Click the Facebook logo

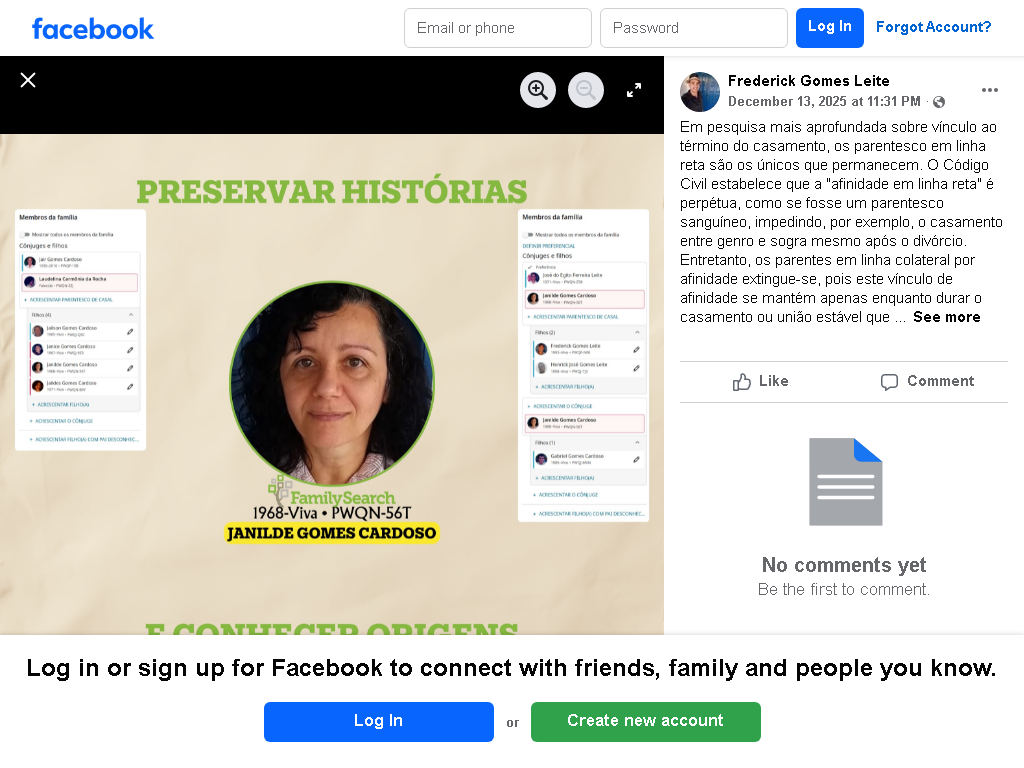[x=93, y=29]
